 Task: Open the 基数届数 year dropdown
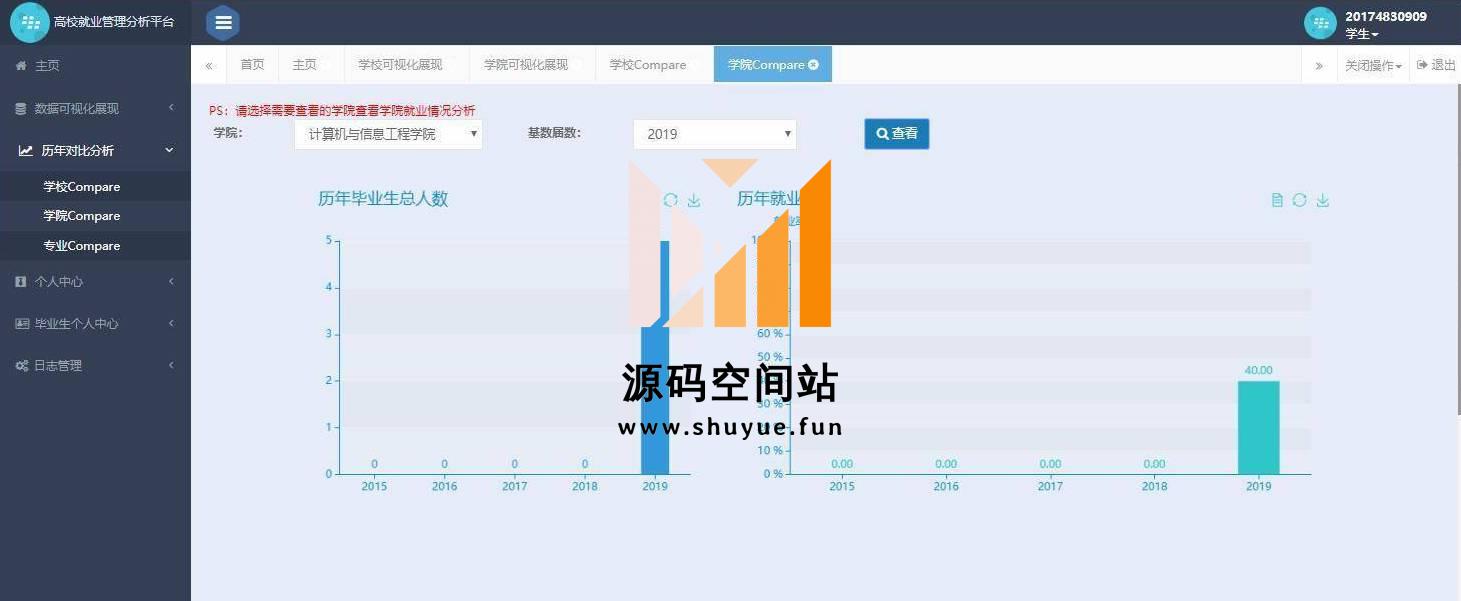714,134
